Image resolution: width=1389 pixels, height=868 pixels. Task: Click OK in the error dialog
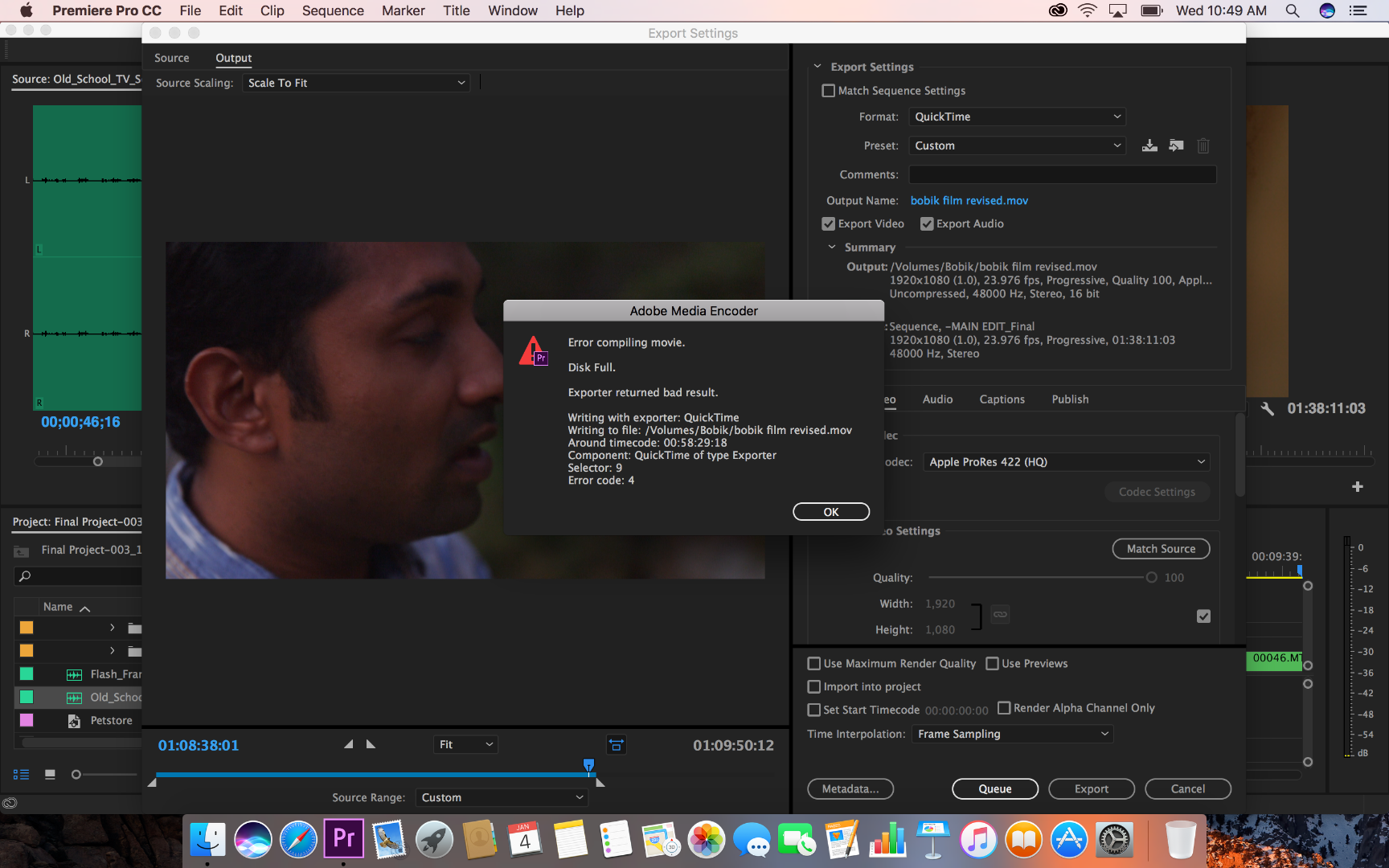coord(831,512)
